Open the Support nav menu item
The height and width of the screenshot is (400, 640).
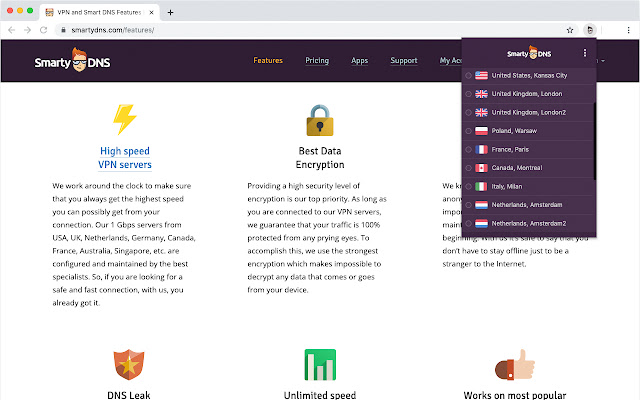404,60
